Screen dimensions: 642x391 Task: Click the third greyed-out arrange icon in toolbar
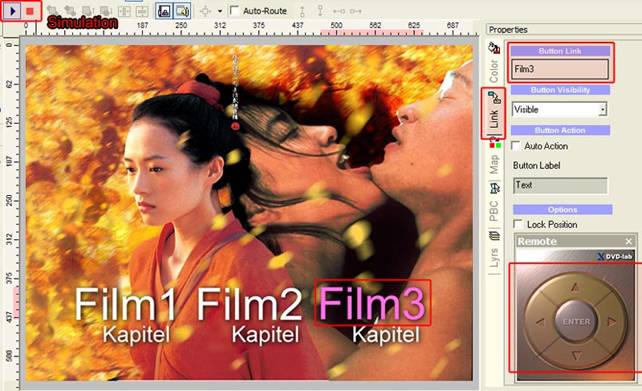(88, 11)
